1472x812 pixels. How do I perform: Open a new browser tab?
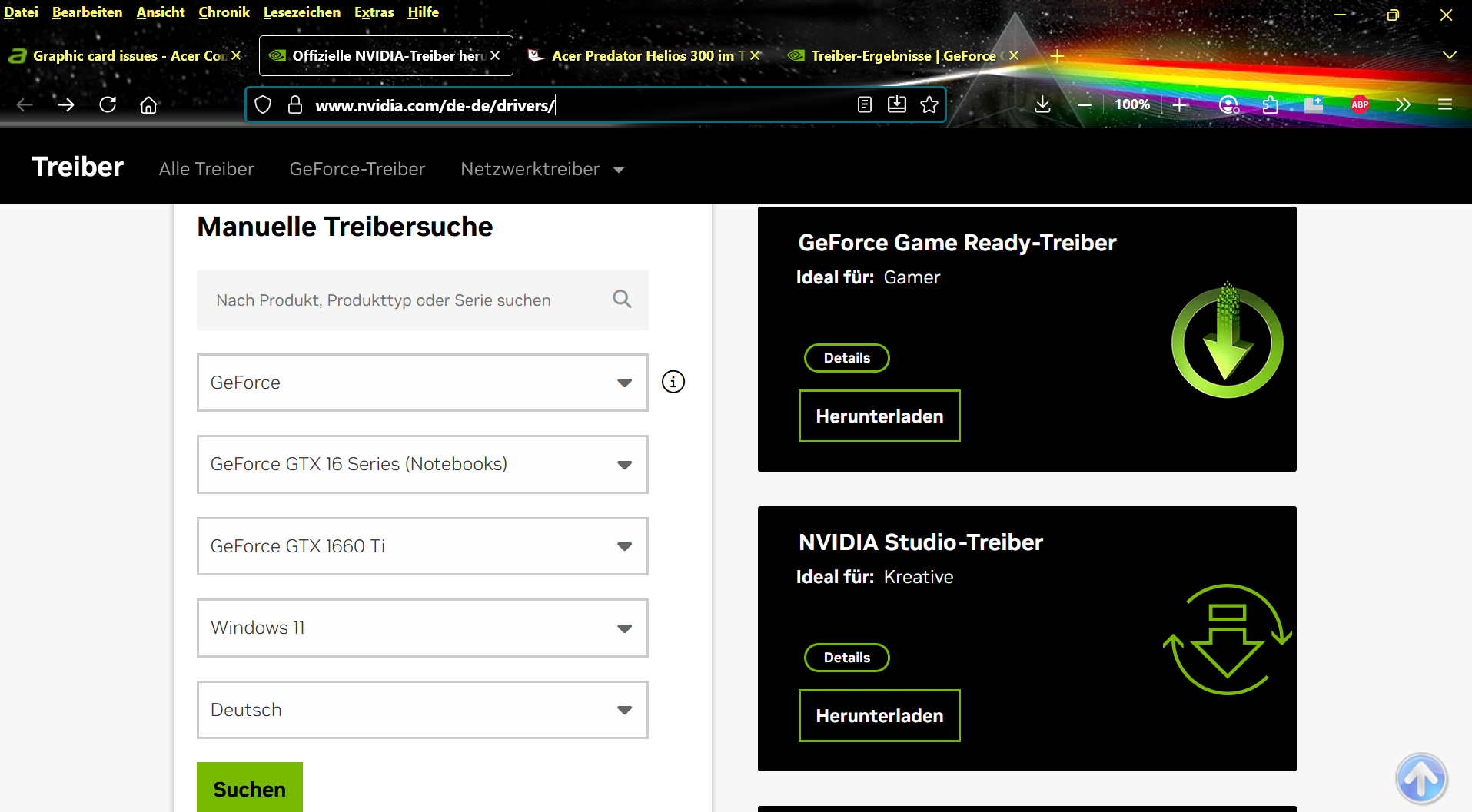tap(1057, 56)
